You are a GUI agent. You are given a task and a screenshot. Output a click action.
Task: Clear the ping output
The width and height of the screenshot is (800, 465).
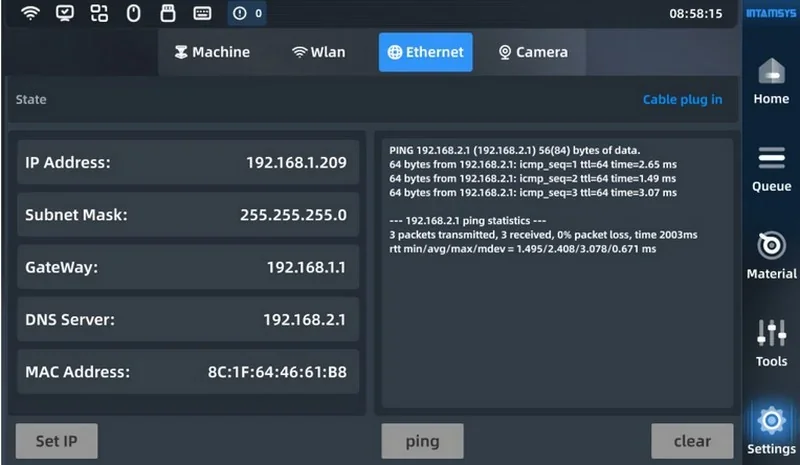point(692,441)
